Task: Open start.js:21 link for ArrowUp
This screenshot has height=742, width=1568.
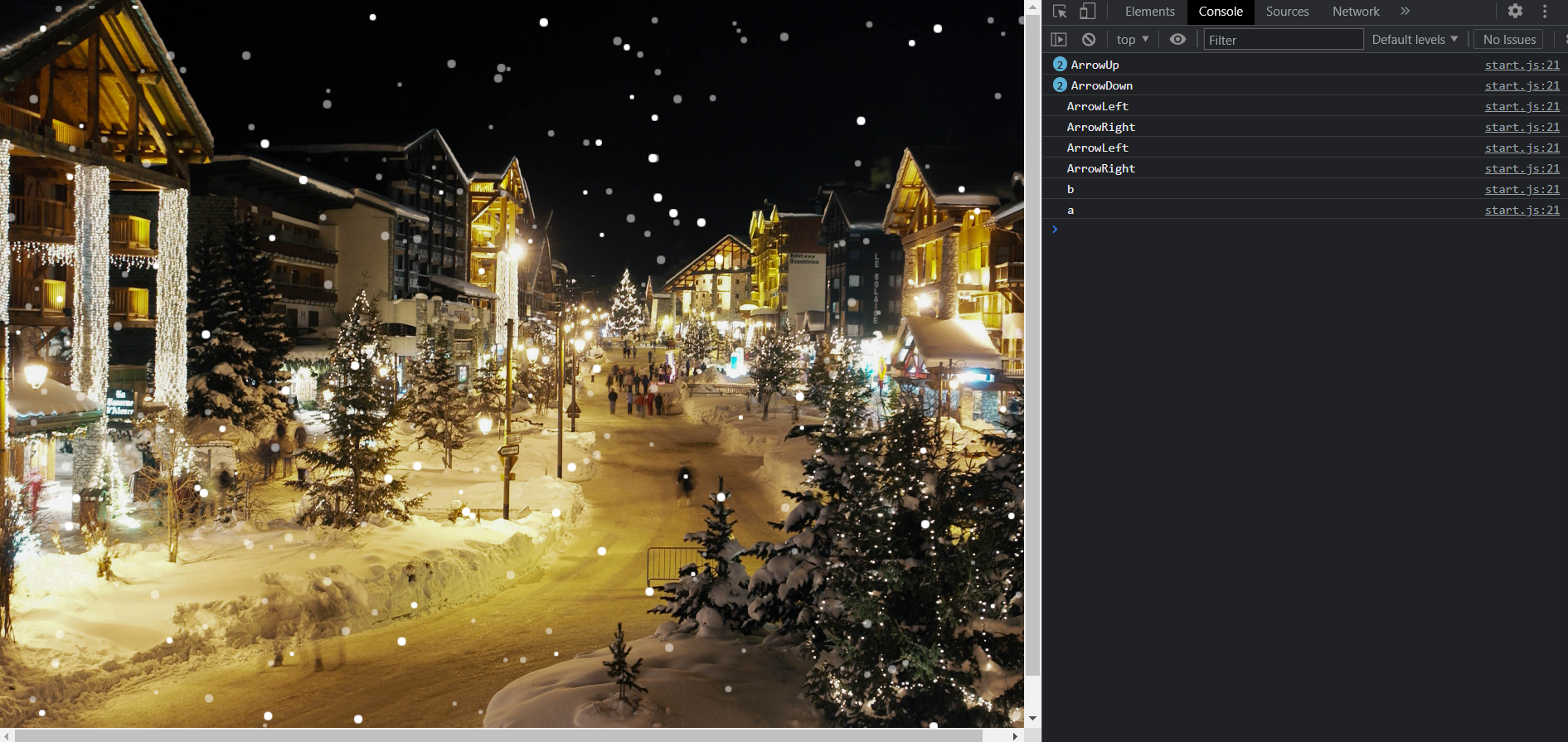Action: point(1522,65)
